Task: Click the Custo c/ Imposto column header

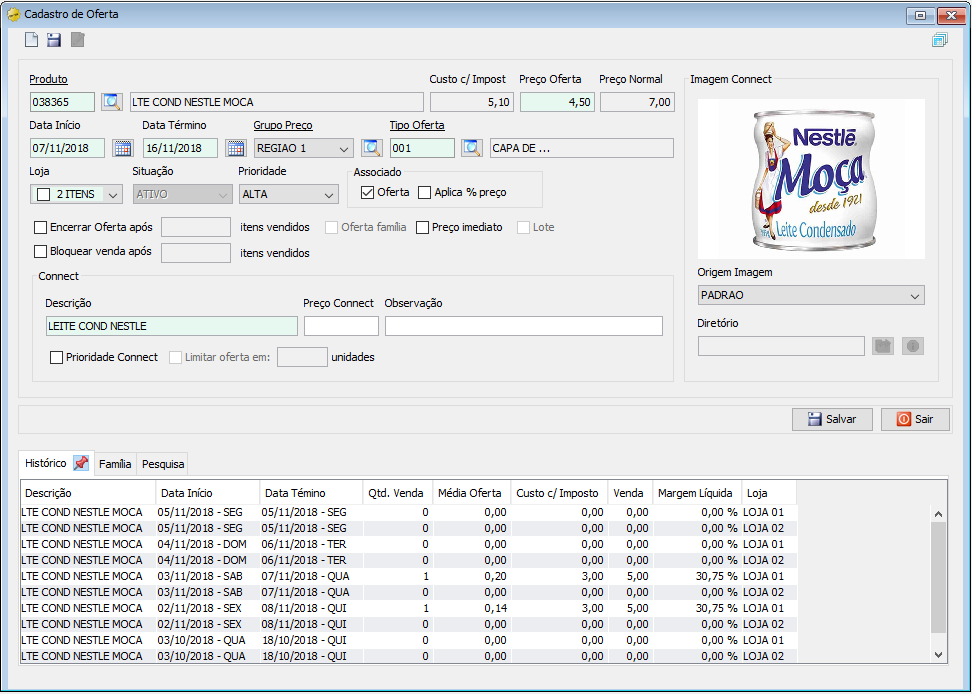Action: [x=559, y=493]
